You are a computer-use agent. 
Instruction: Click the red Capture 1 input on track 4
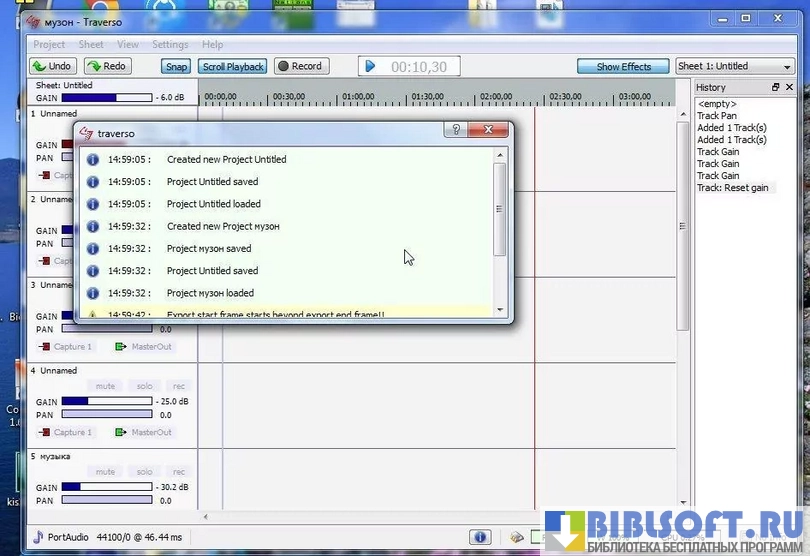64,432
